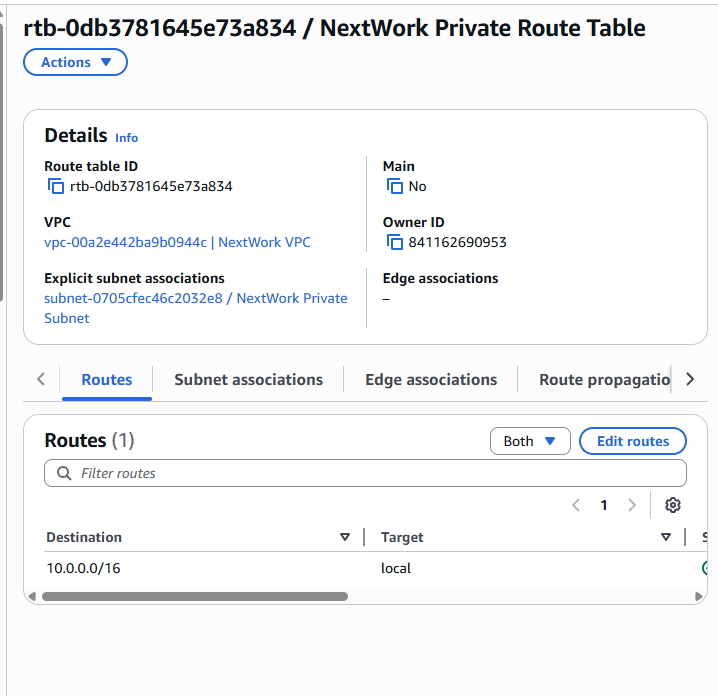Sort routes by Target column

665,537
